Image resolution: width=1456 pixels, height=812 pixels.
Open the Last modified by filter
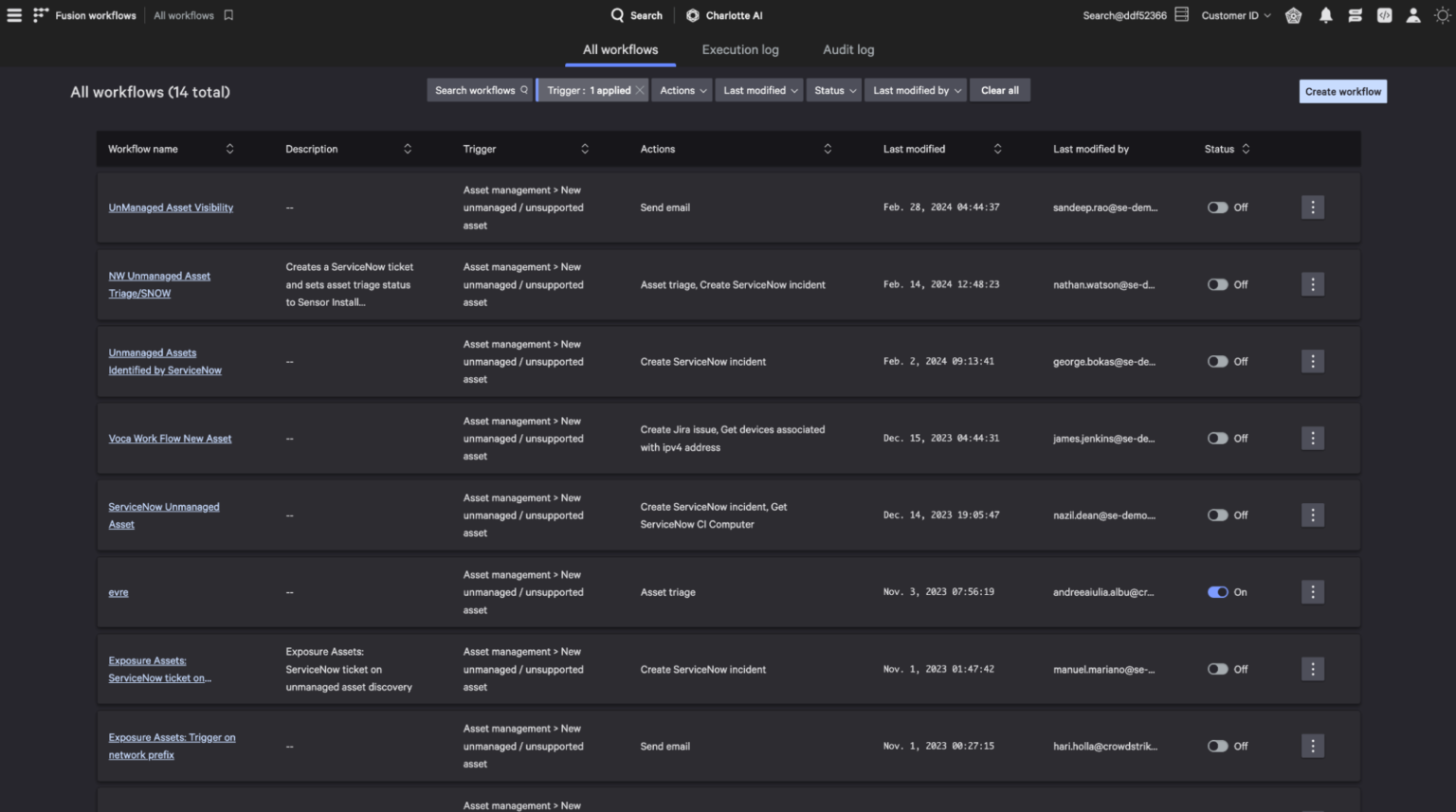point(915,89)
